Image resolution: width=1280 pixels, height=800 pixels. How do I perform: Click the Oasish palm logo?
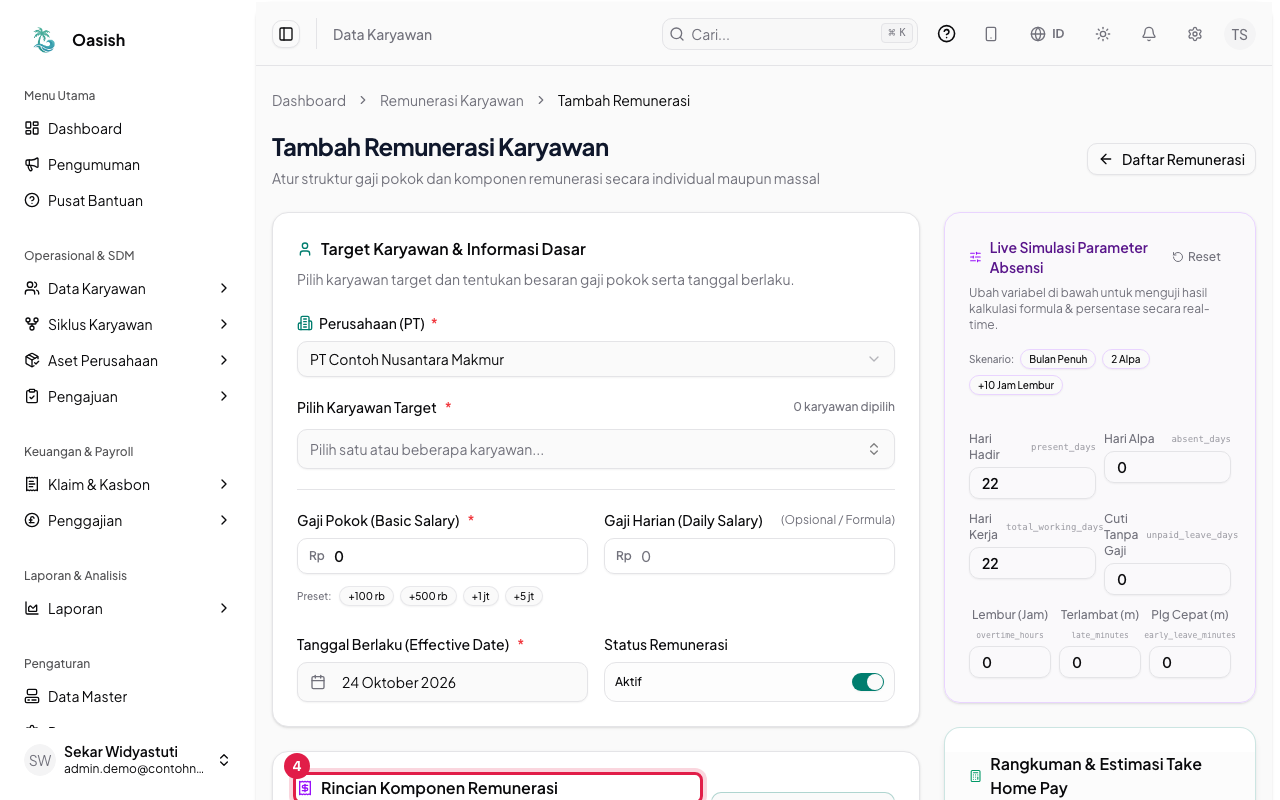[44, 40]
